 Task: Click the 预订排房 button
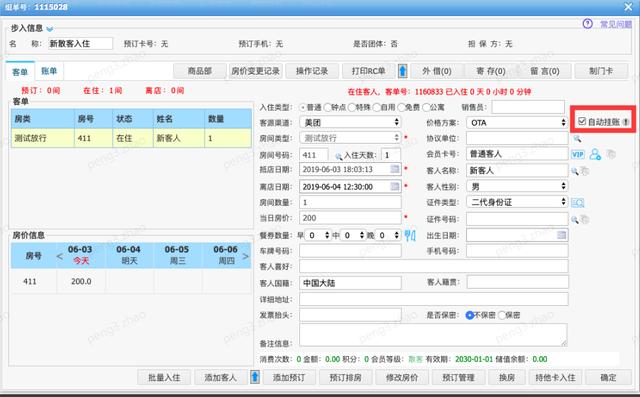[x=345, y=377]
